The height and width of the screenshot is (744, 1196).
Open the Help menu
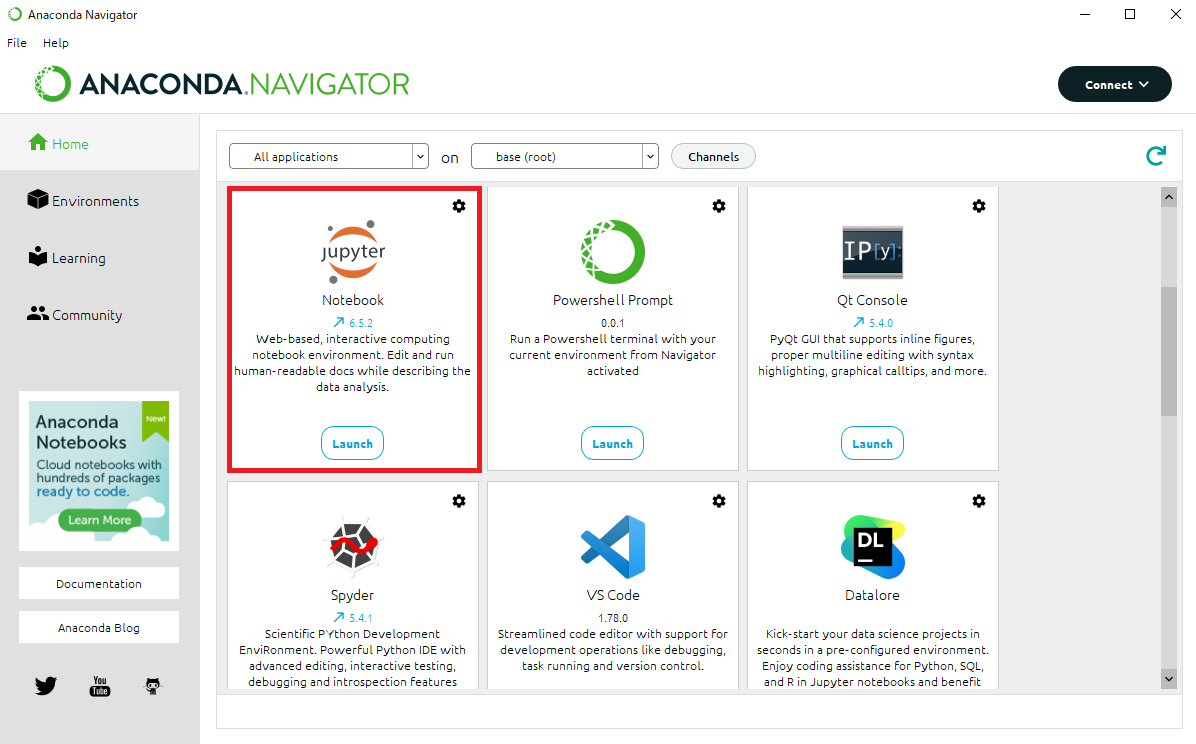click(x=56, y=43)
